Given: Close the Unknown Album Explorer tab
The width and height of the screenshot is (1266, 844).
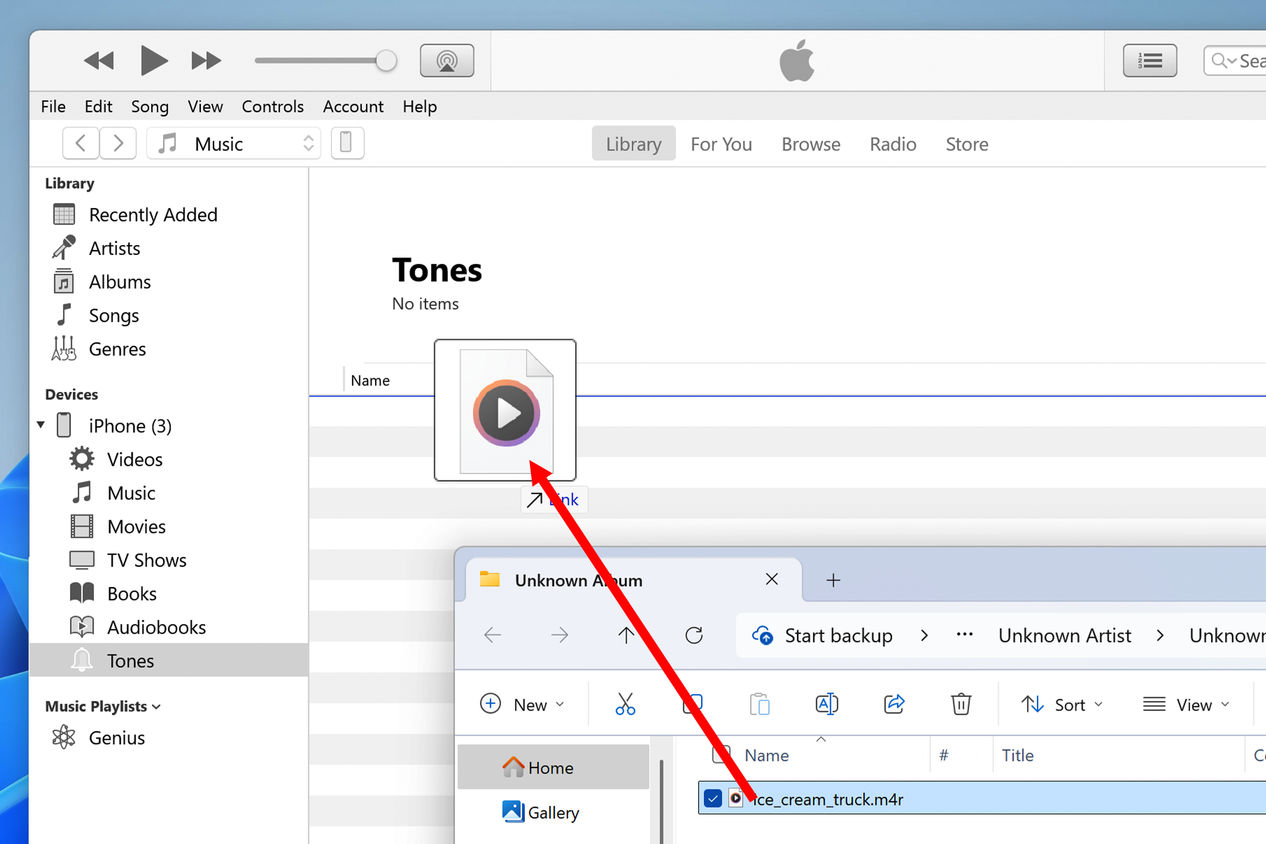Looking at the screenshot, I should [x=771, y=580].
